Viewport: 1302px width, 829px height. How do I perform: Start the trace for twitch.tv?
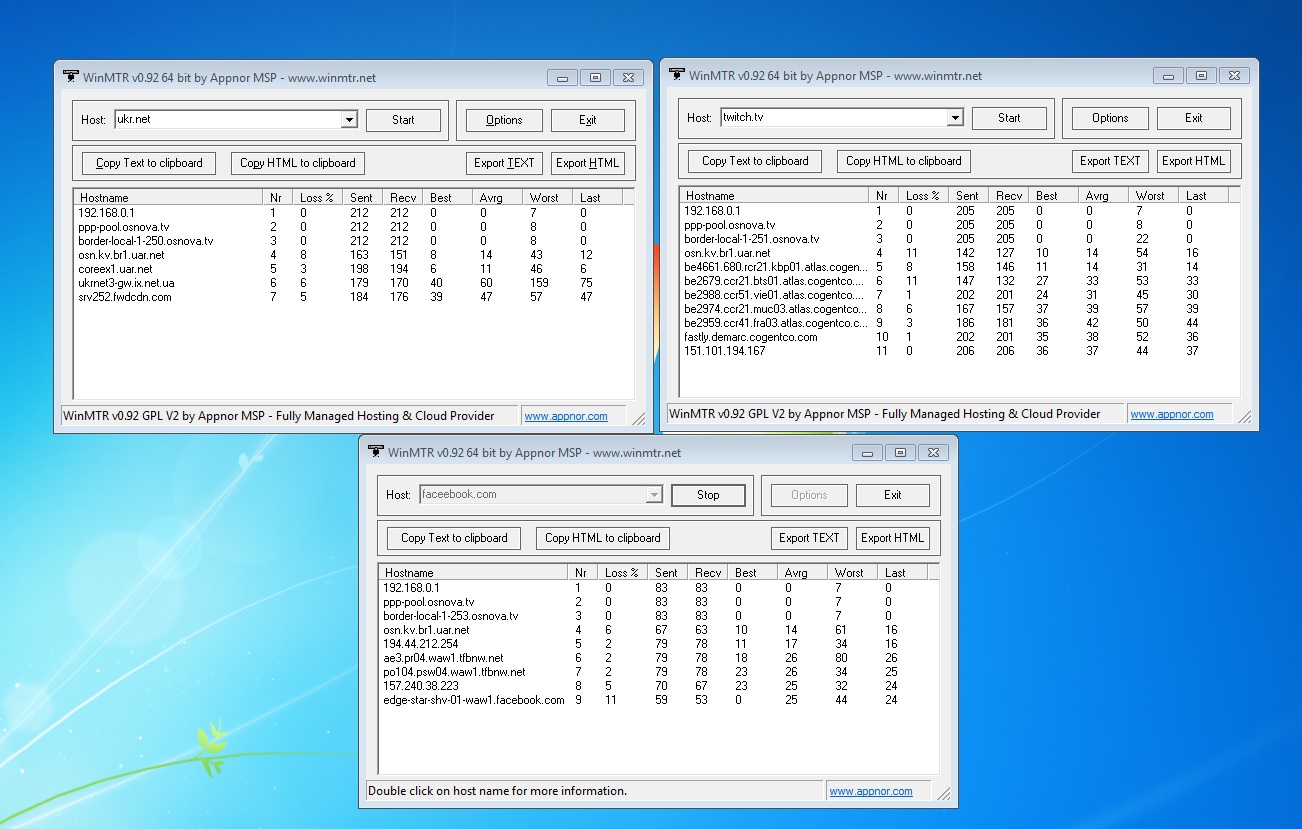tap(1009, 118)
